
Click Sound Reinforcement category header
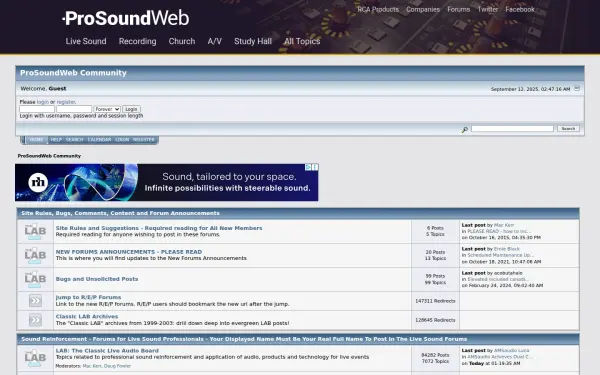tap(244, 339)
